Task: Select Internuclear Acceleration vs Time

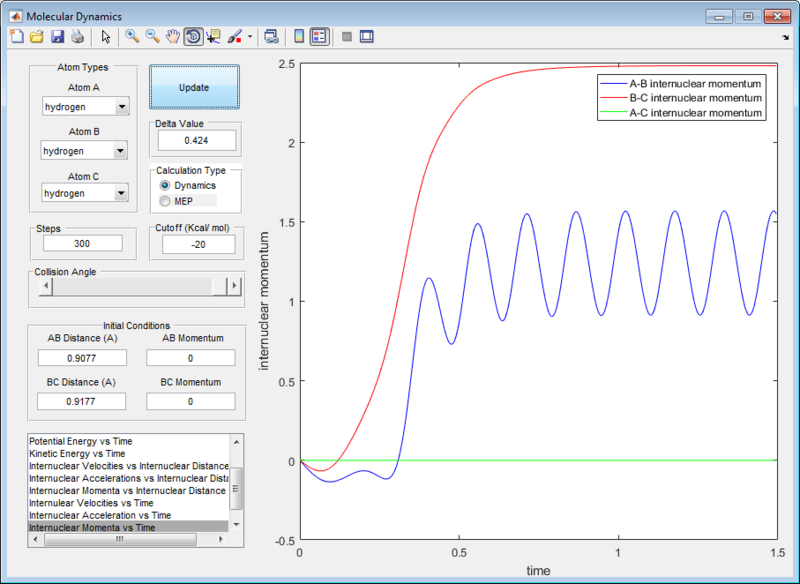Action: pyautogui.click(x=128, y=515)
